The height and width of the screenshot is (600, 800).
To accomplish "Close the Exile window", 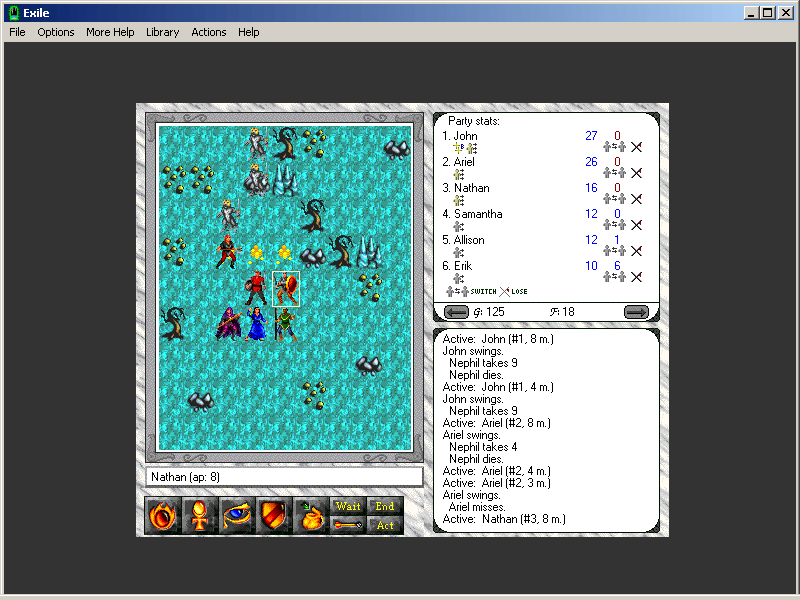I will (786, 13).
